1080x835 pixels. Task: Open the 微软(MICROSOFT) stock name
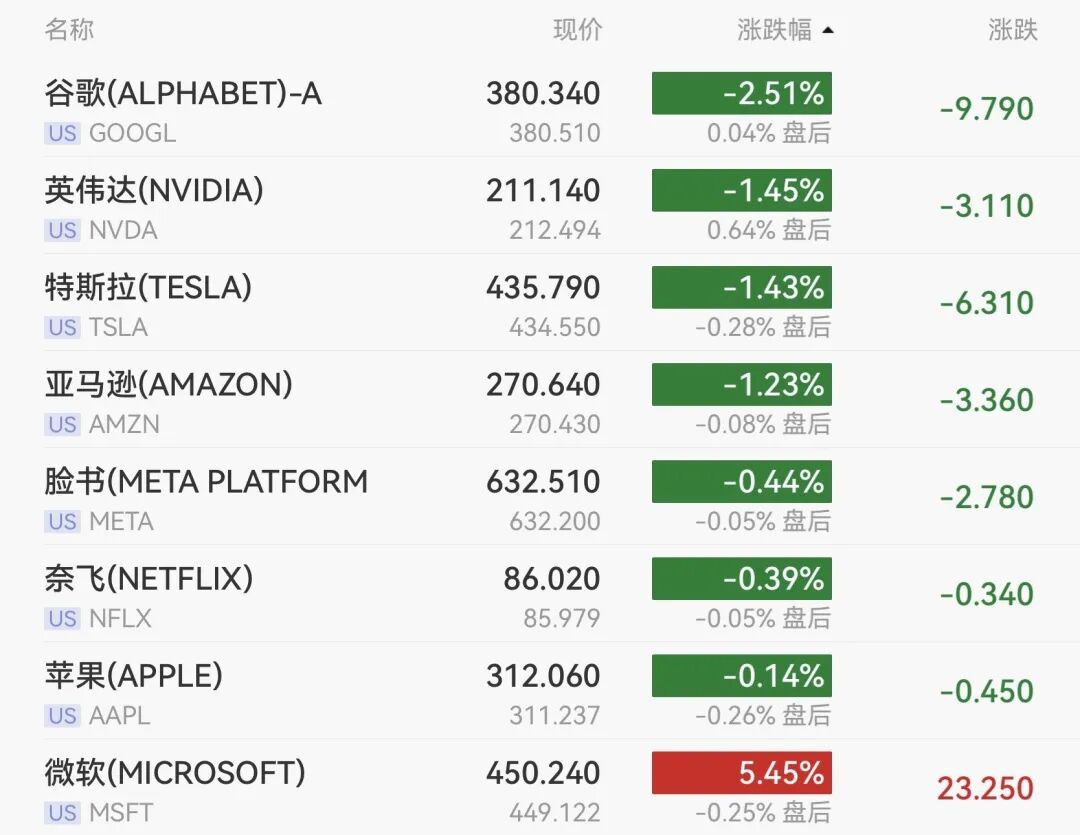(x=175, y=773)
